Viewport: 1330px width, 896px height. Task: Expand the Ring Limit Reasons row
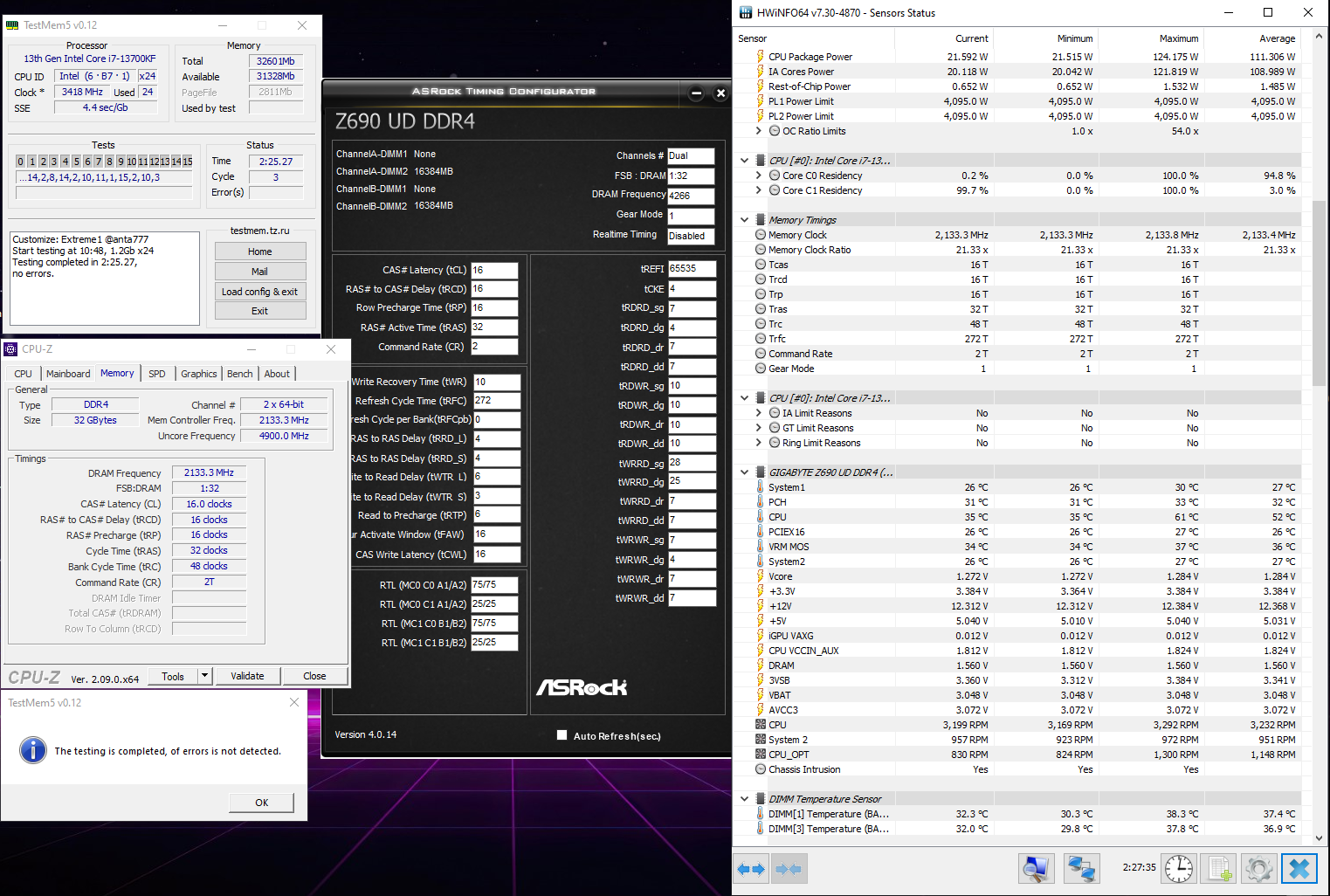[x=759, y=443]
